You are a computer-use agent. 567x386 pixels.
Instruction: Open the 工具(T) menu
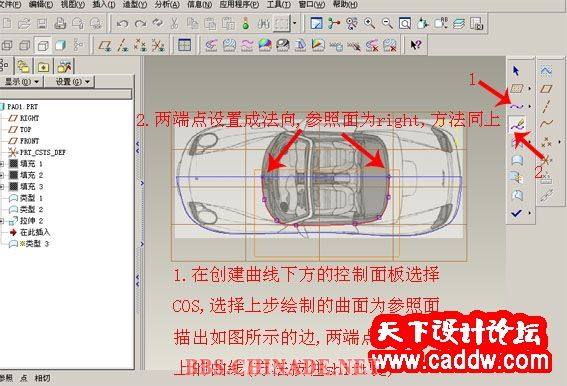click(x=278, y=5)
